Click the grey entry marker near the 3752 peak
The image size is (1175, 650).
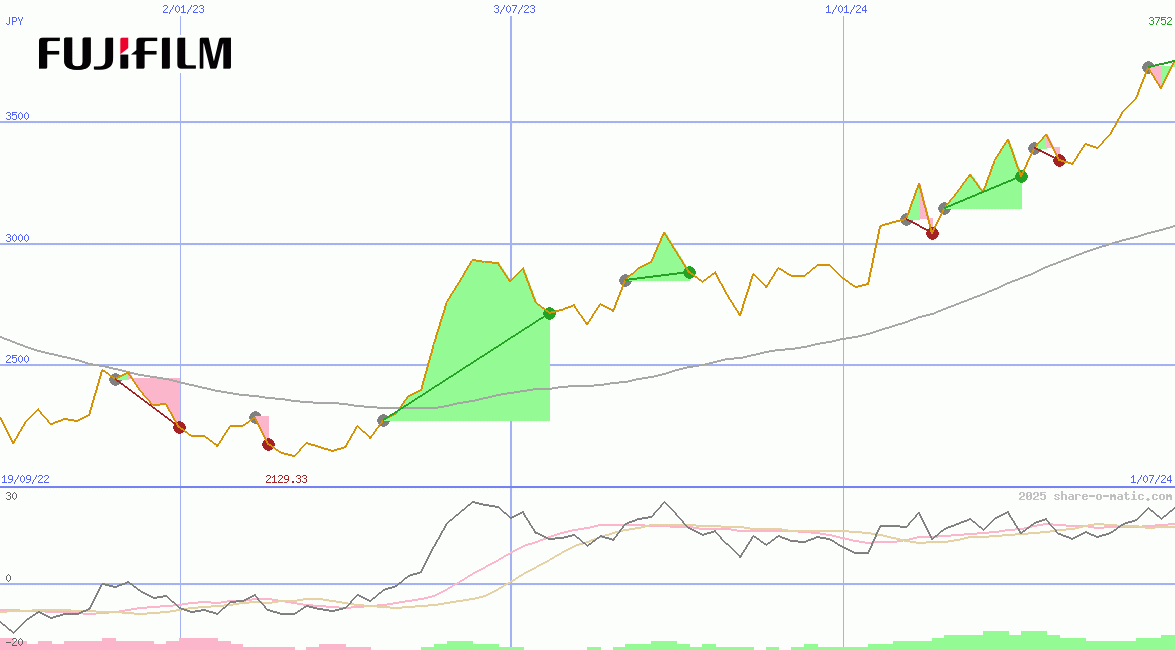coord(1148,67)
